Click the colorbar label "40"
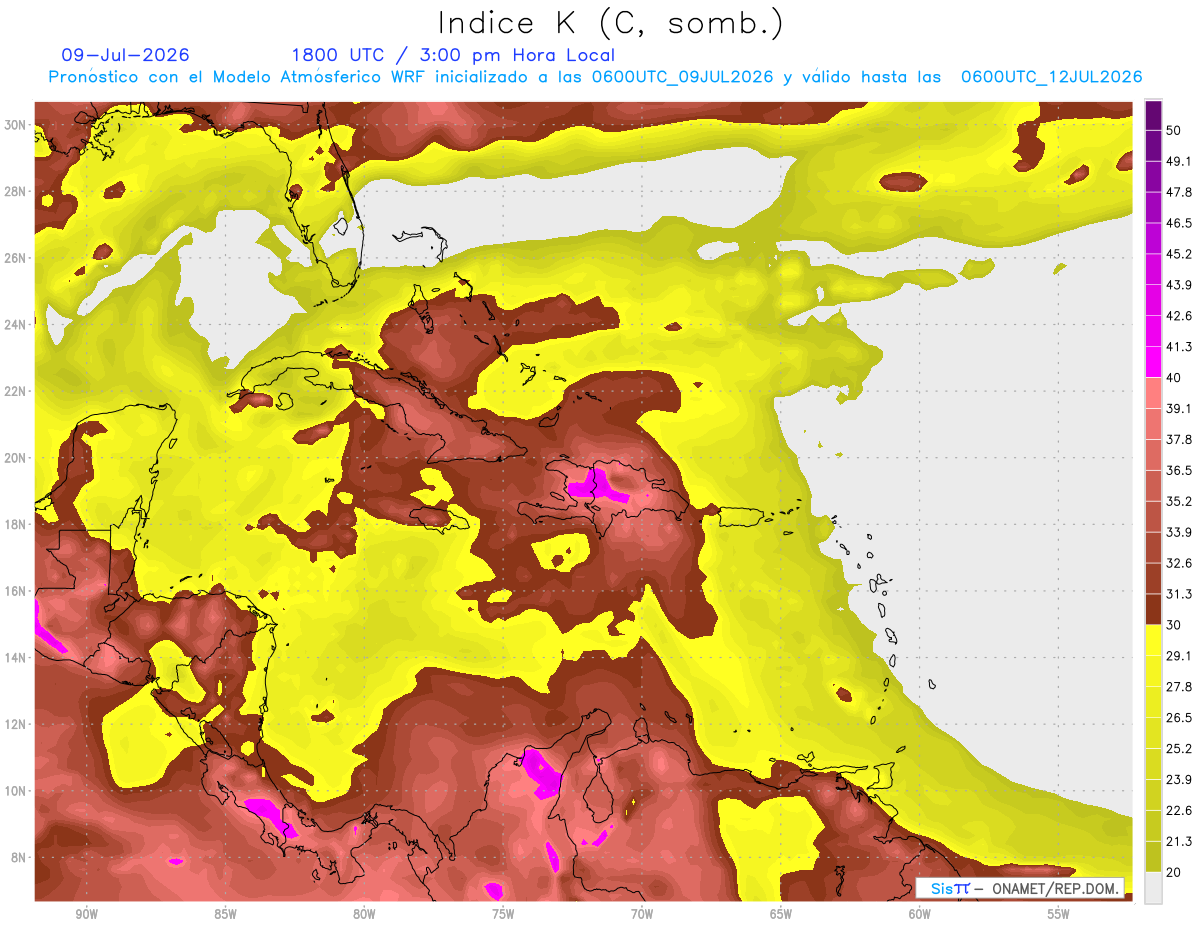Viewport: 1200px width, 927px height. coord(1175,378)
